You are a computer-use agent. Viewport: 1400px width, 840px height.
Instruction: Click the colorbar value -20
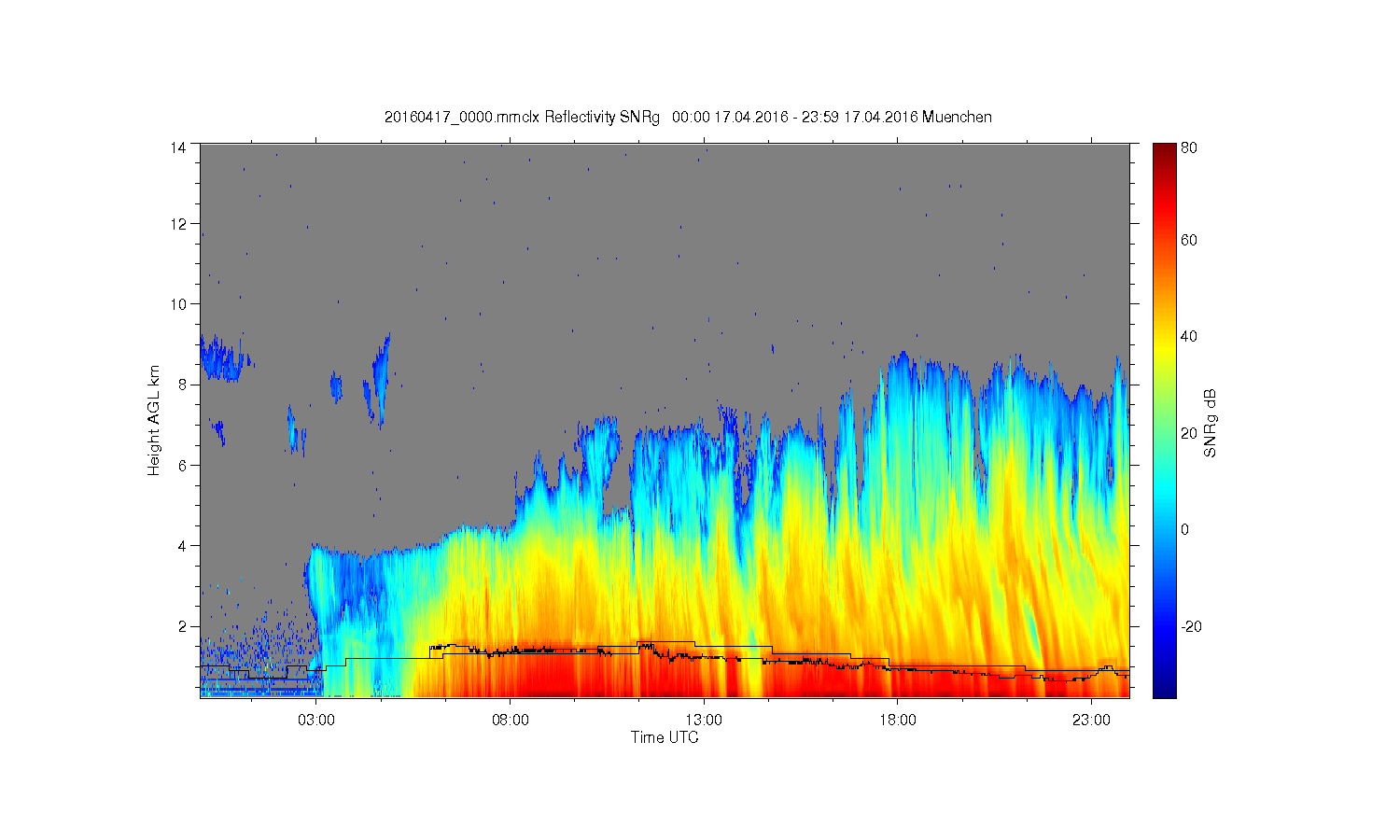coord(1191,626)
